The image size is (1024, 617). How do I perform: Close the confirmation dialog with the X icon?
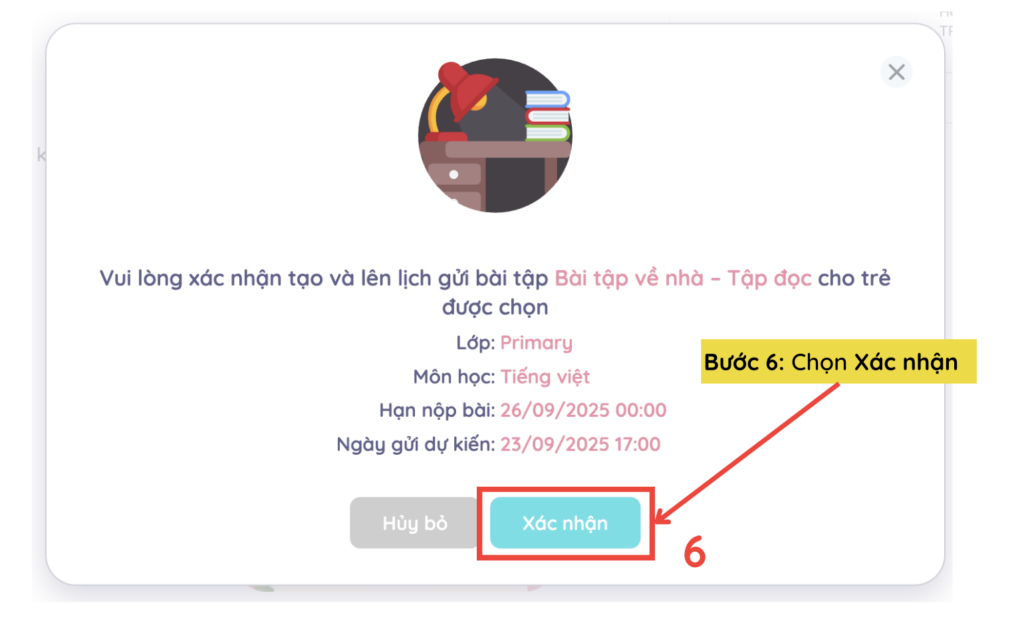(896, 72)
